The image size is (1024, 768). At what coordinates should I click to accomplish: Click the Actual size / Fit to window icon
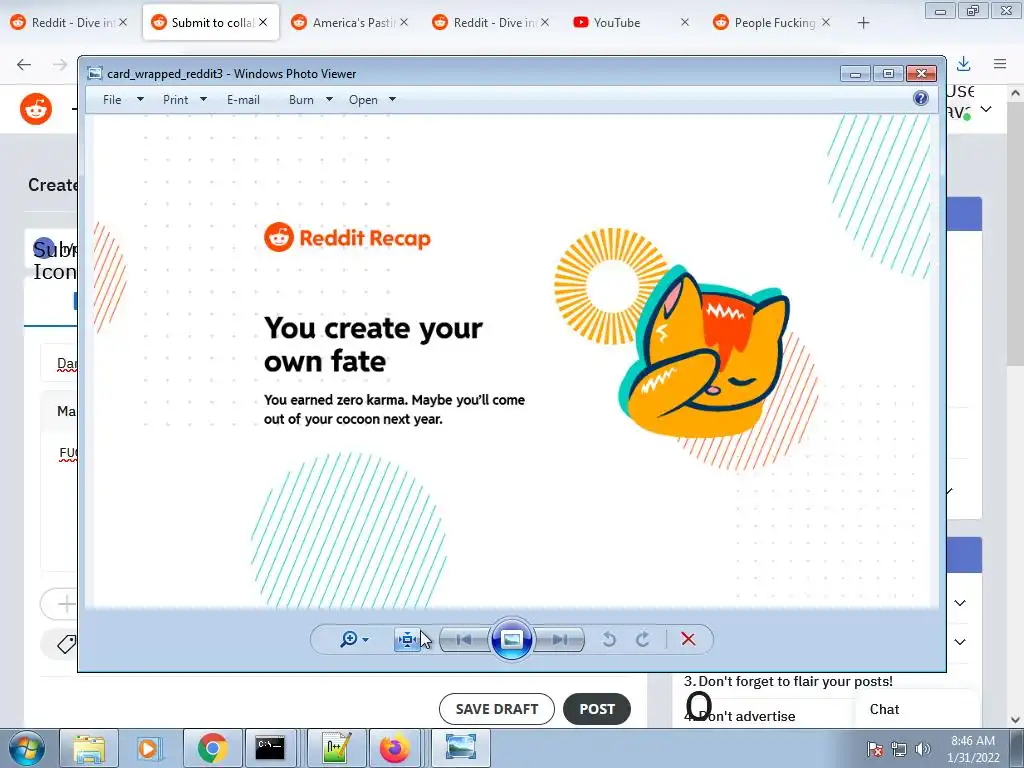click(408, 639)
